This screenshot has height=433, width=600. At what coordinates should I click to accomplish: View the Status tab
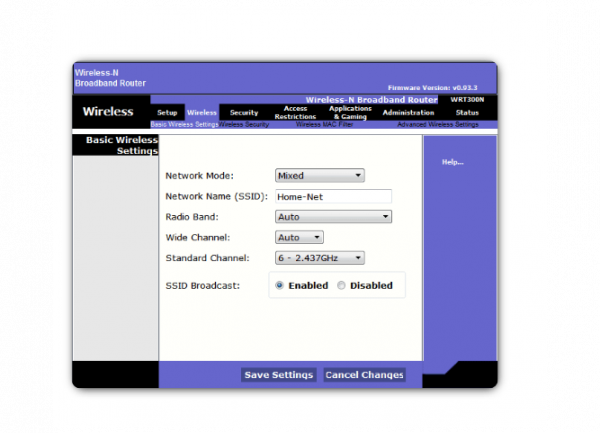467,113
